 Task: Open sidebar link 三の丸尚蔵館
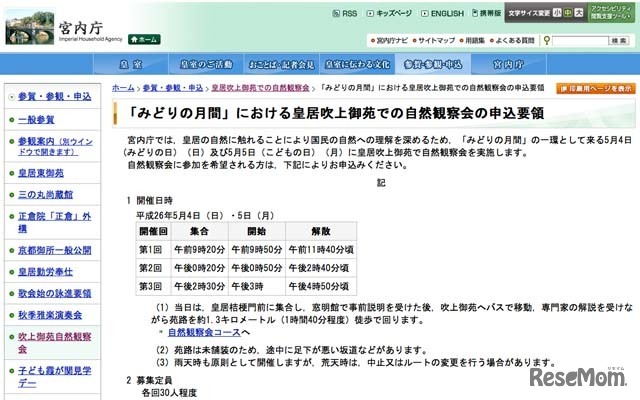coord(45,194)
